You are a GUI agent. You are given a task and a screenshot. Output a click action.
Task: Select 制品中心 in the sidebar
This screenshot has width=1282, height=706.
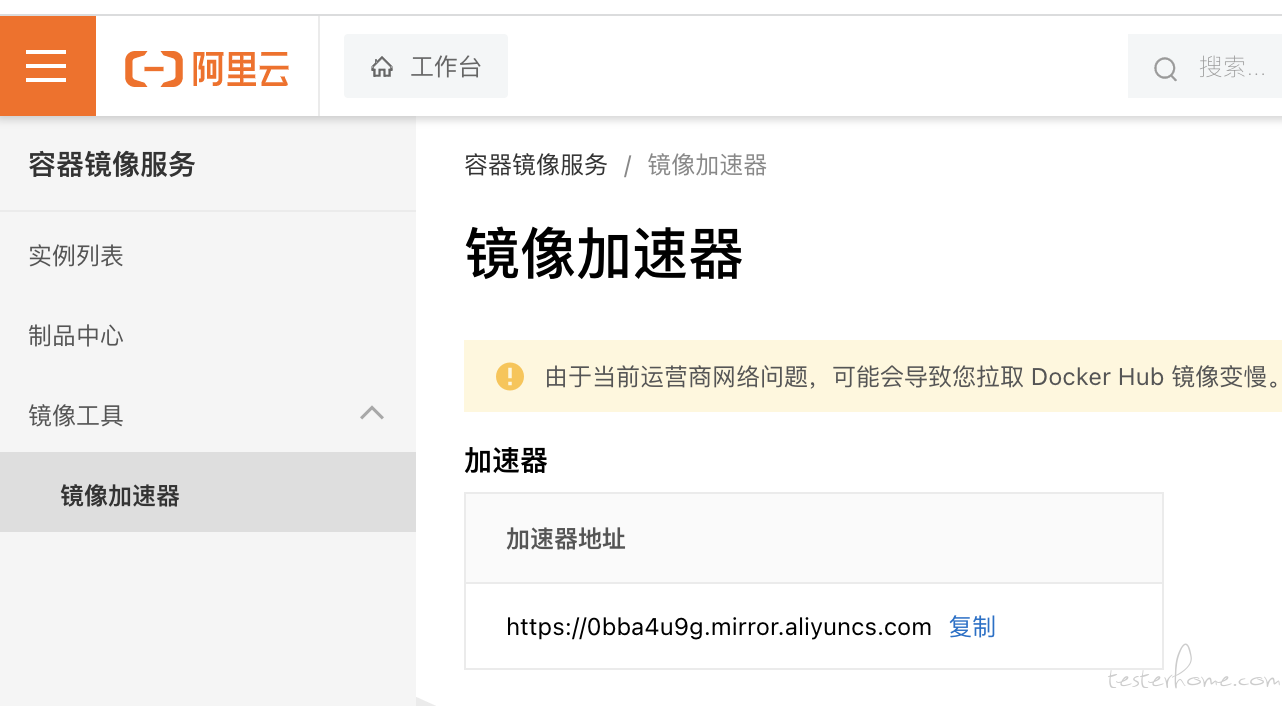(x=76, y=336)
